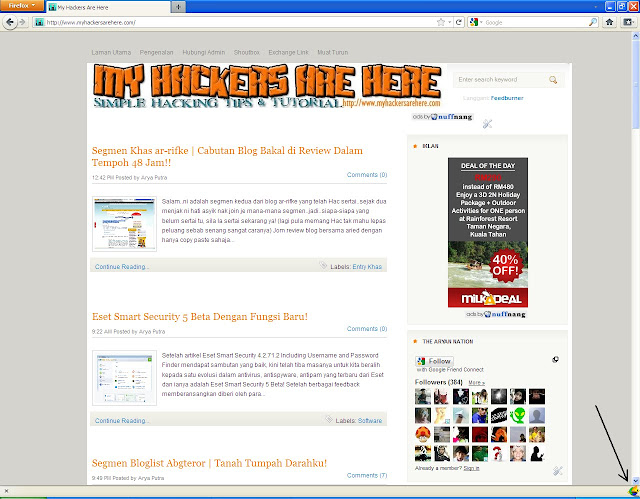Viewport: 640px width, 499px height.
Task: Reload the page with refresh icon
Action: coord(459,22)
